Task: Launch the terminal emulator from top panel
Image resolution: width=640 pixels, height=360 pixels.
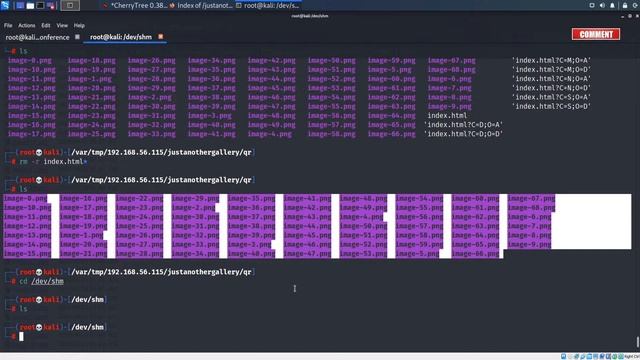Action: [40, 6]
